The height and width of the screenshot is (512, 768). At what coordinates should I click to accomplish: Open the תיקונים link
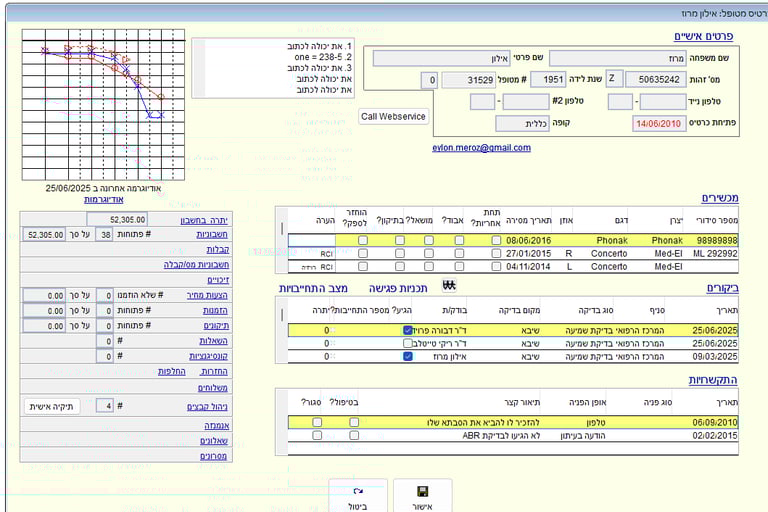[x=216, y=326]
